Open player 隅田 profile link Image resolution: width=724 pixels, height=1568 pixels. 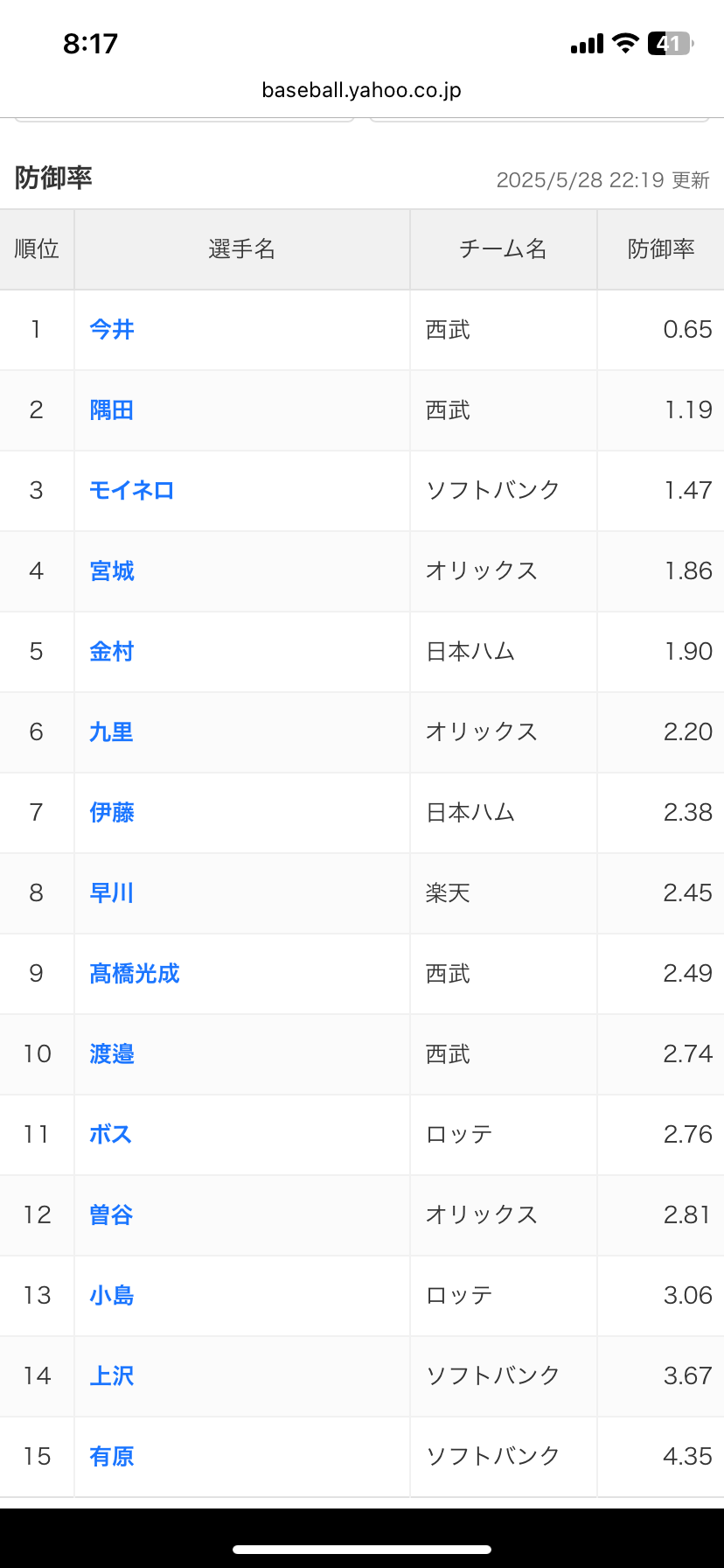click(x=112, y=410)
